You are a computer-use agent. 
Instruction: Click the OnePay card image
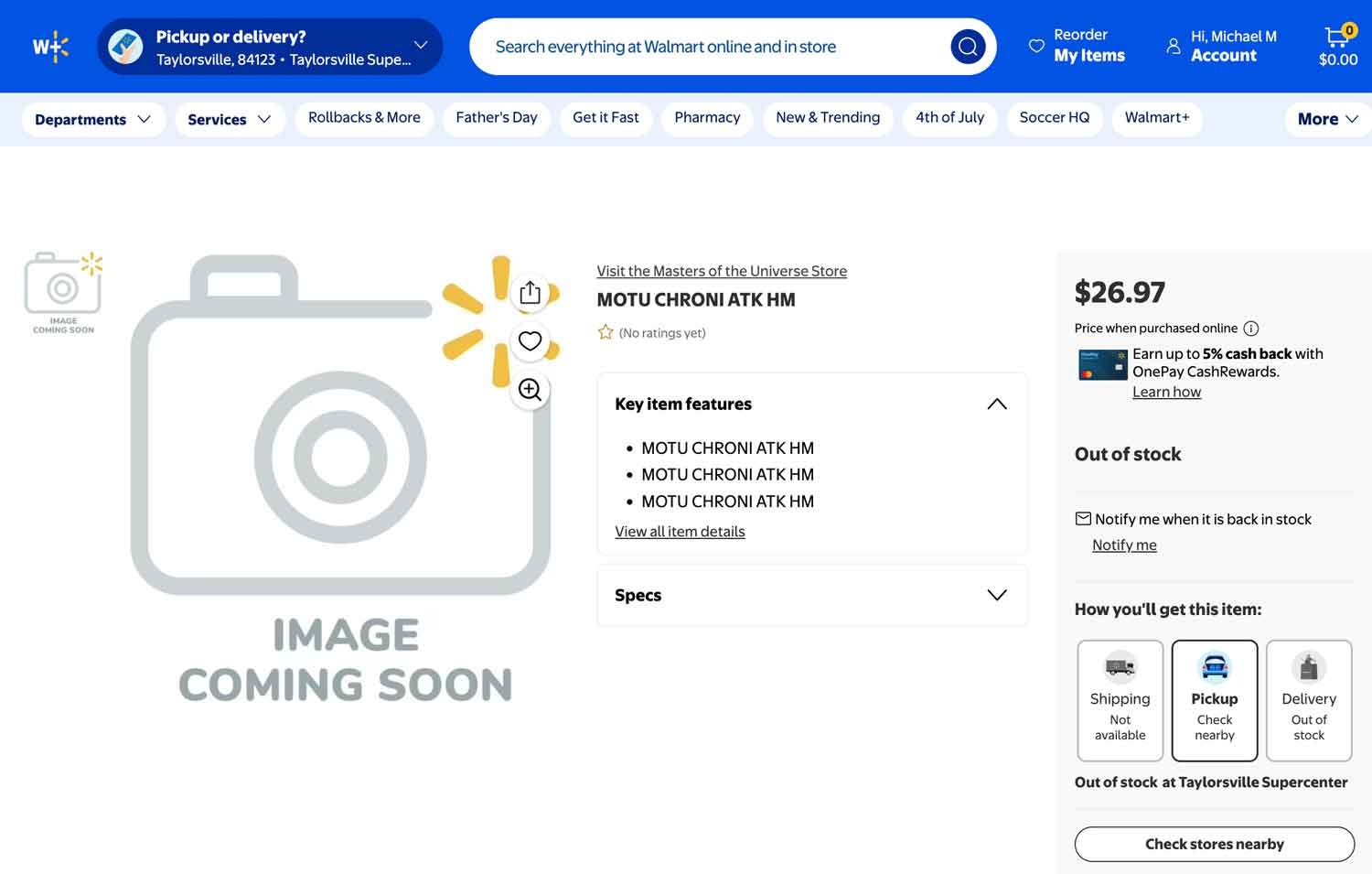(x=1102, y=364)
